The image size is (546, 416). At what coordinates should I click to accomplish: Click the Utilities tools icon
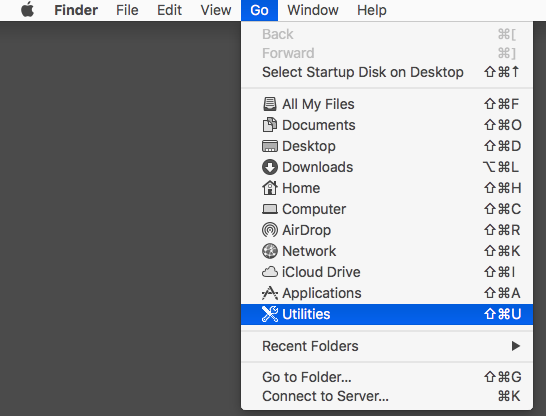270,314
